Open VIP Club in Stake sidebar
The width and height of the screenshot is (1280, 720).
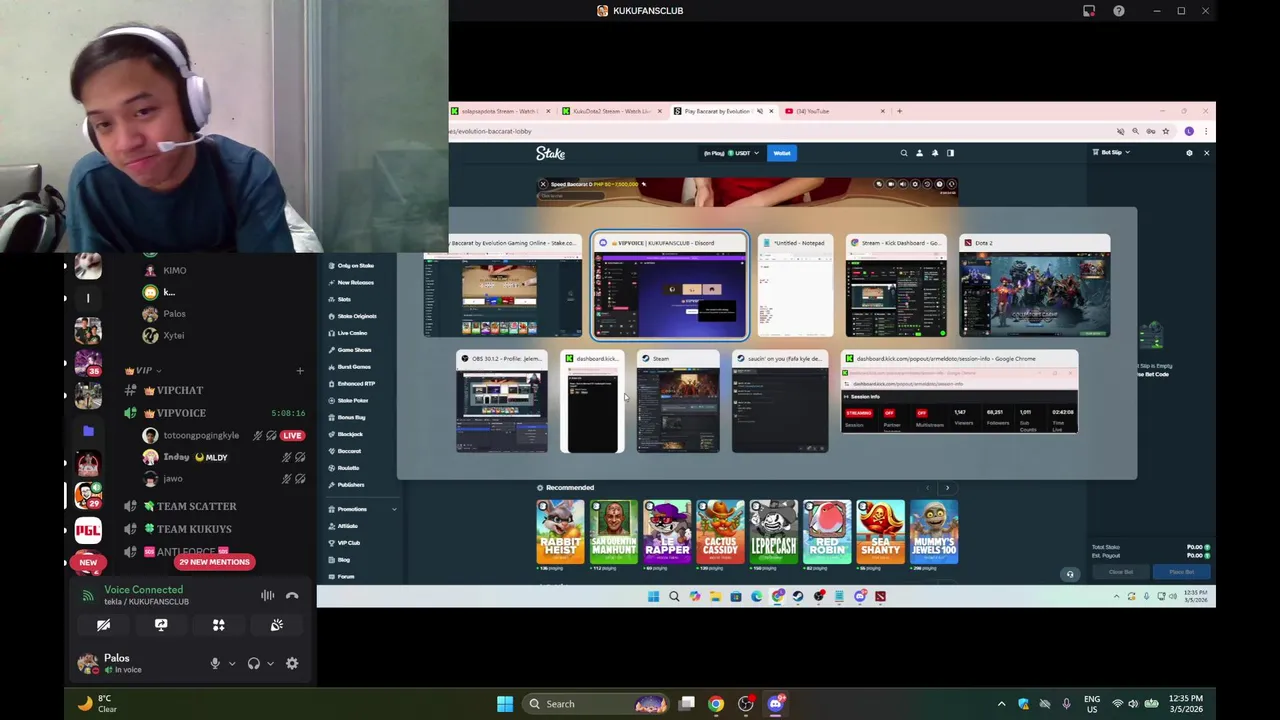click(x=349, y=543)
